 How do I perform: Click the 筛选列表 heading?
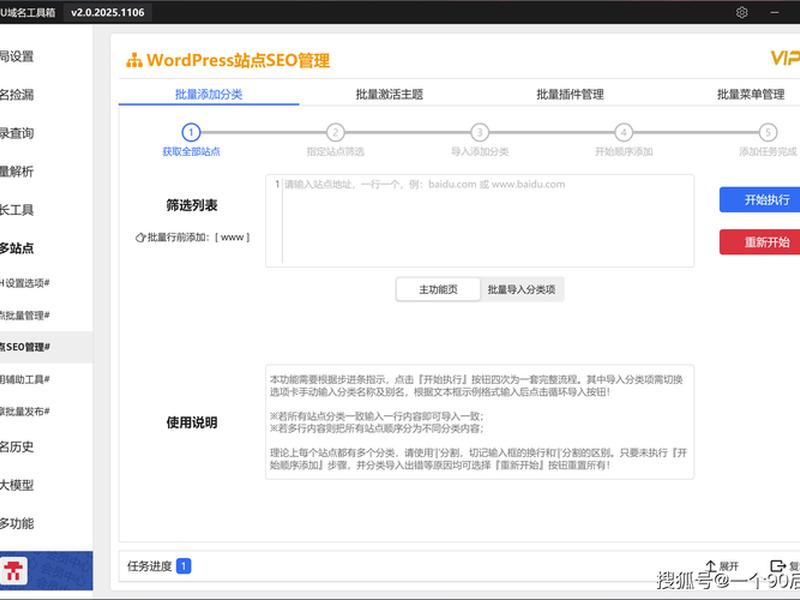pos(192,205)
